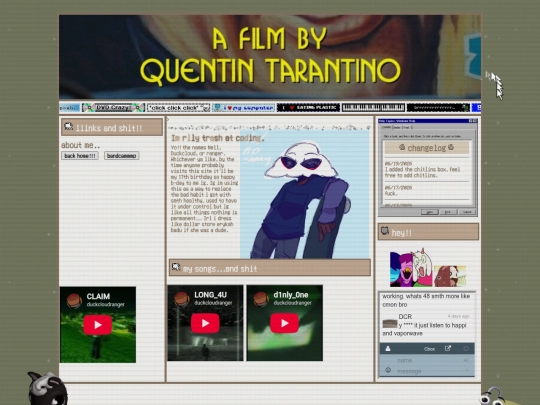
Task: Click the 'DVD Crazy!!' badge
Action: coord(113,108)
